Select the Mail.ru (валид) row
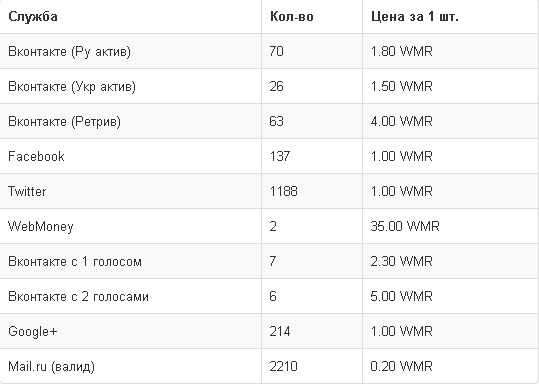This screenshot has width=539, height=387. tap(269, 366)
